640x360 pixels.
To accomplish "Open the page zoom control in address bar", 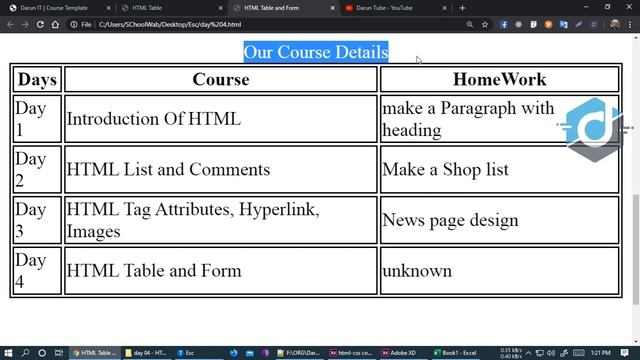I will tap(470, 24).
